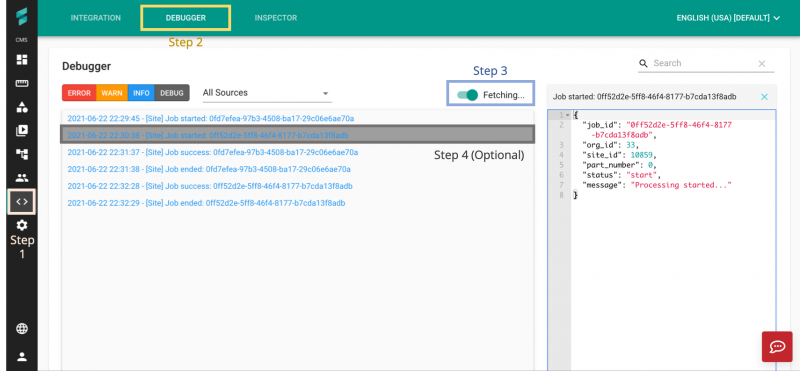
Task: Click the hierarchy tree icon in sidebar
Action: (x=22, y=154)
